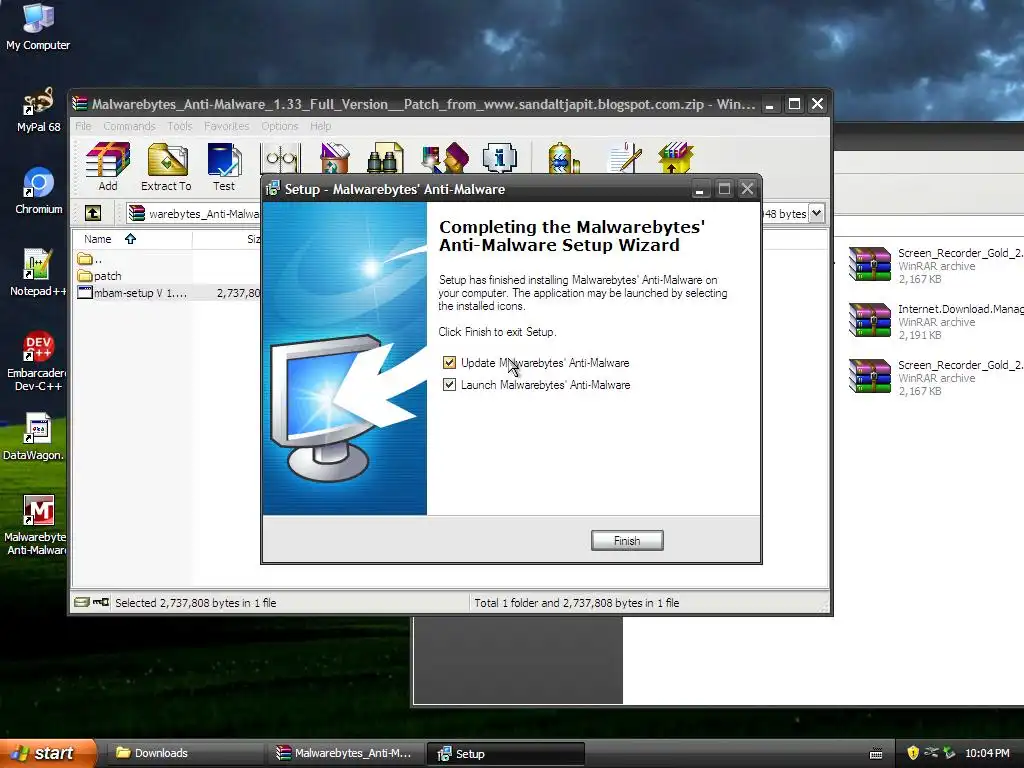Click the Test archive toolbar icon
This screenshot has width=1024, height=768.
pyautogui.click(x=224, y=167)
